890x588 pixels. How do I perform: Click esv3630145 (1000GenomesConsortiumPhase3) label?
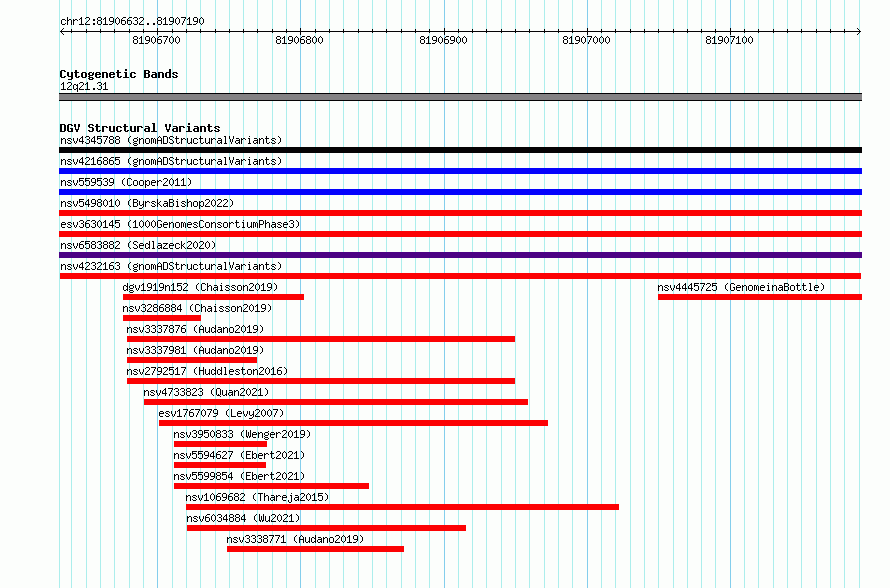tap(180, 224)
